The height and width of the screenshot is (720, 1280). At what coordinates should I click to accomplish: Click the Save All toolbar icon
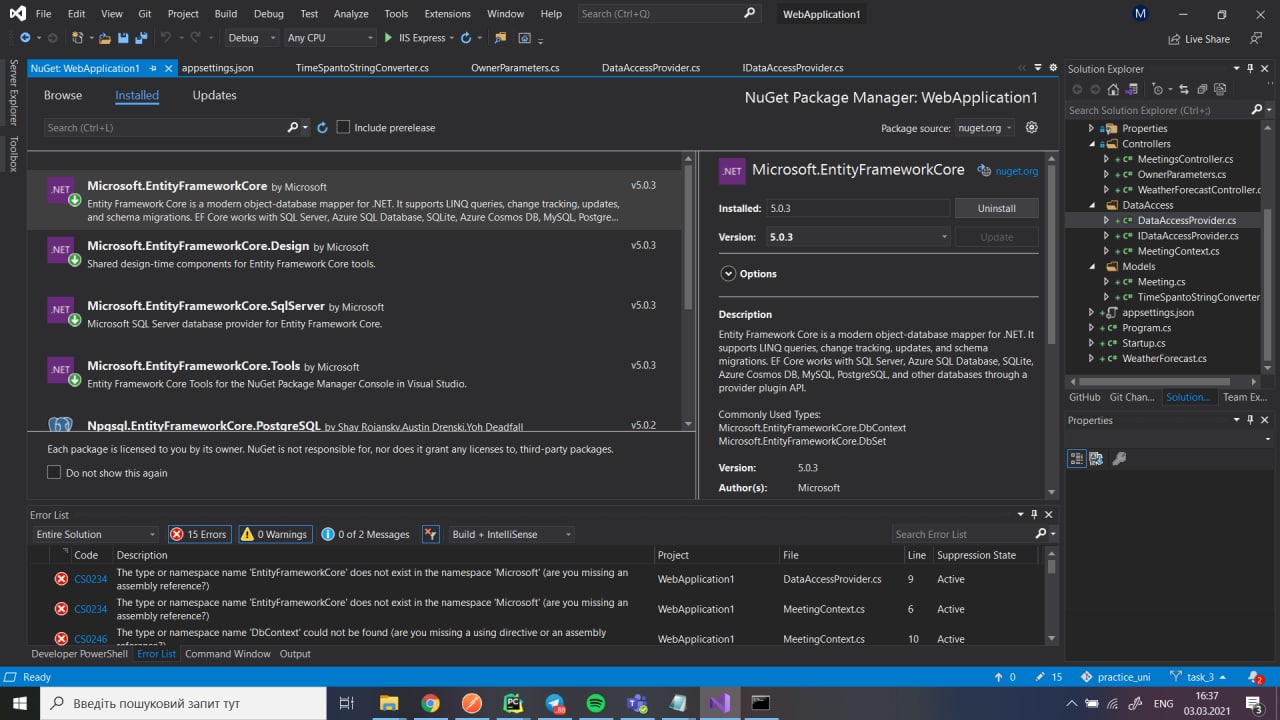click(x=140, y=38)
